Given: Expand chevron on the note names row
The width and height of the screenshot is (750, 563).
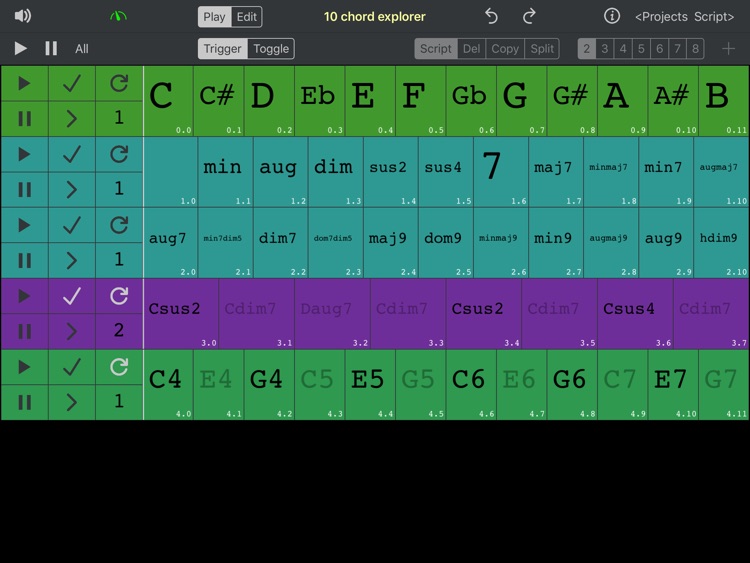Looking at the screenshot, I should pyautogui.click(x=72, y=119).
